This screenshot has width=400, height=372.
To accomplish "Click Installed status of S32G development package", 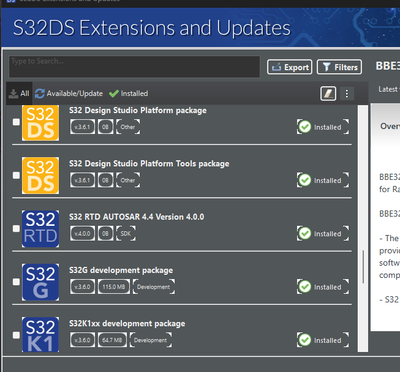I will 323,287.
